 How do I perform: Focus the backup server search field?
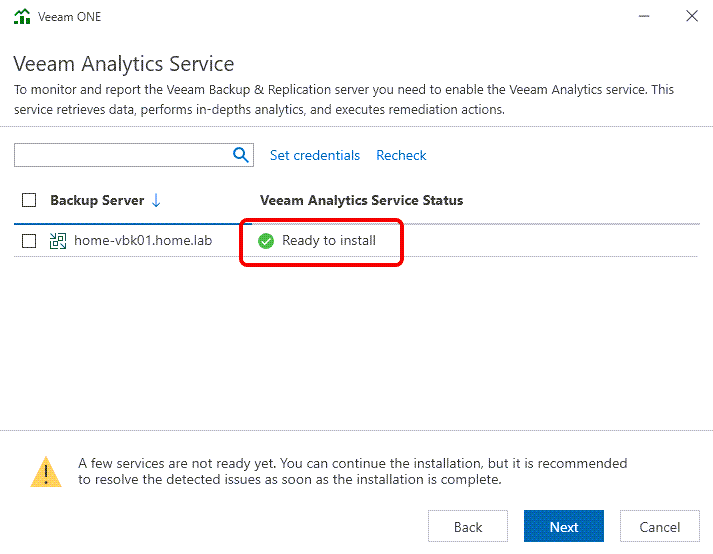pyautogui.click(x=122, y=155)
